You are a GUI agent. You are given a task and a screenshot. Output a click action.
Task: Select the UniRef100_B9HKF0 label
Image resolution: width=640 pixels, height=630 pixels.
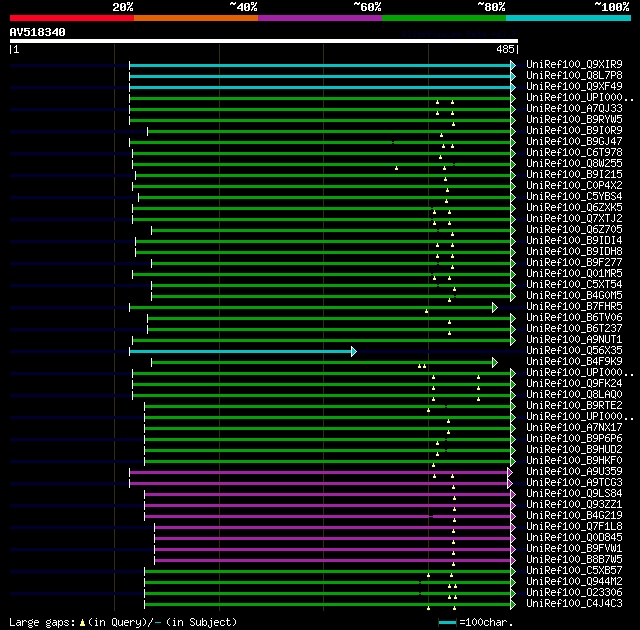[574, 461]
